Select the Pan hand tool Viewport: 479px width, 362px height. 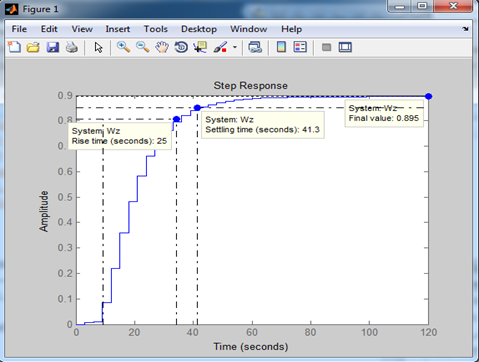click(x=162, y=47)
